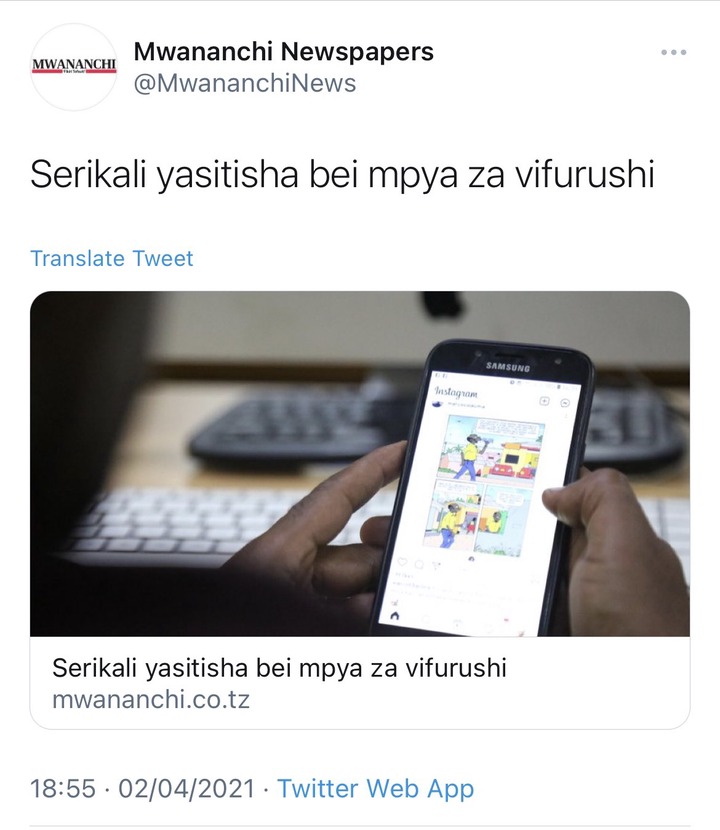Image resolution: width=720 pixels, height=830 pixels.
Task: Select the main tweet text
Action: click(343, 174)
